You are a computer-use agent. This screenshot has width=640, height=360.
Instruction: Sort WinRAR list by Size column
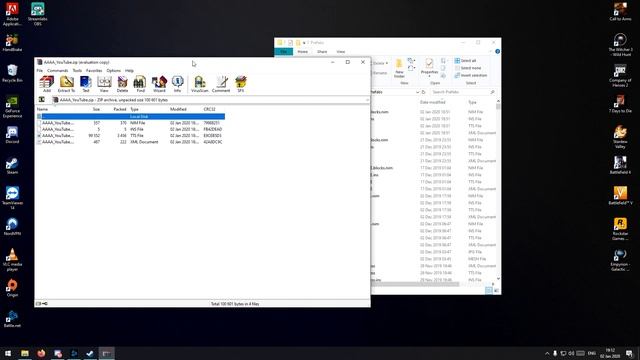96,109
